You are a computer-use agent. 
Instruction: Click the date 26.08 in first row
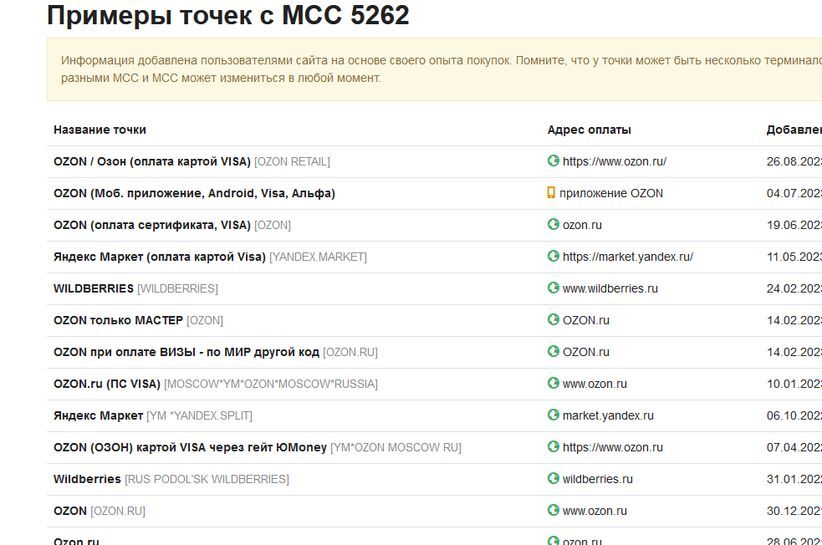794,162
